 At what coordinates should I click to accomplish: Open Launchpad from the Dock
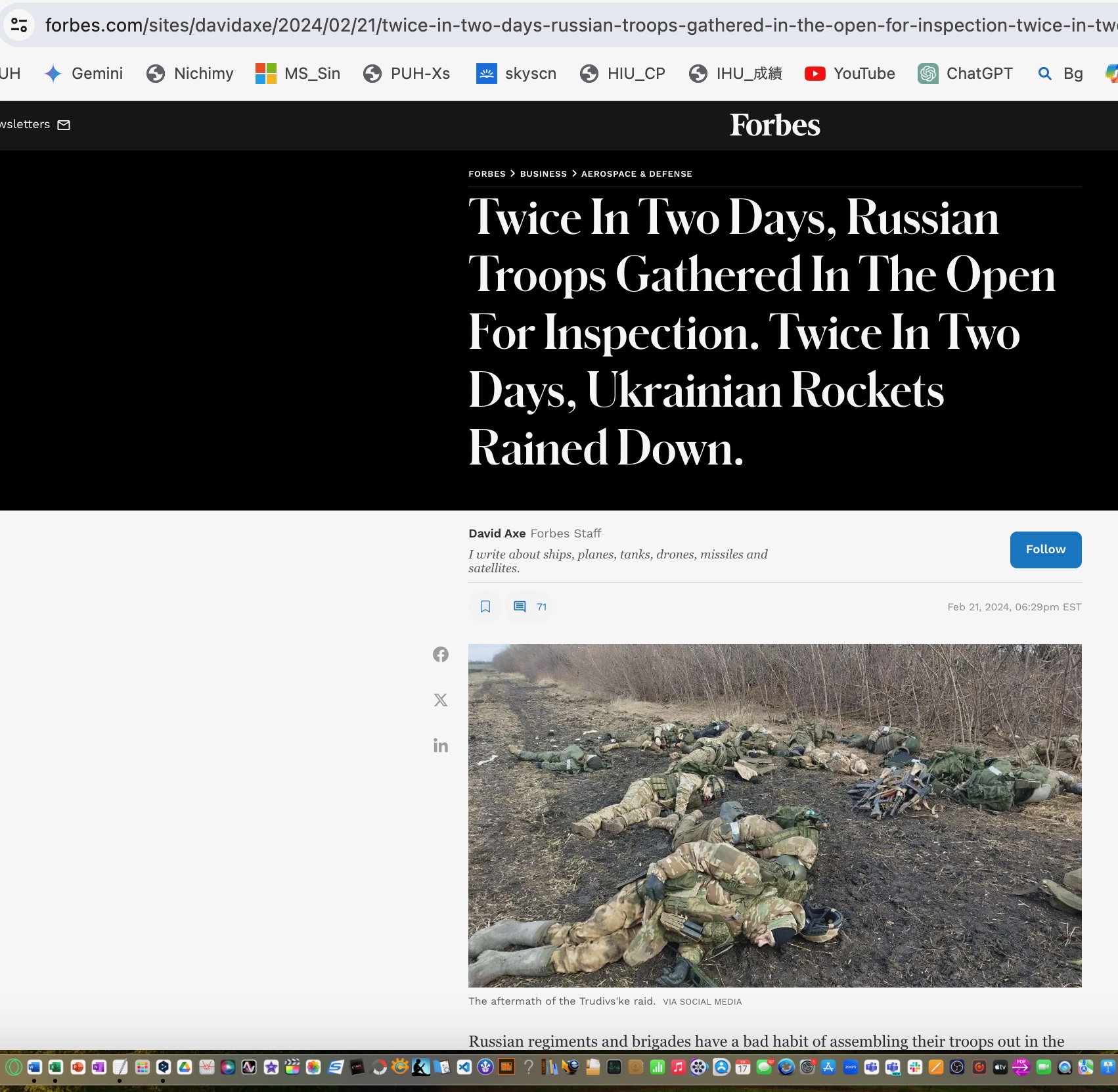[142, 1067]
